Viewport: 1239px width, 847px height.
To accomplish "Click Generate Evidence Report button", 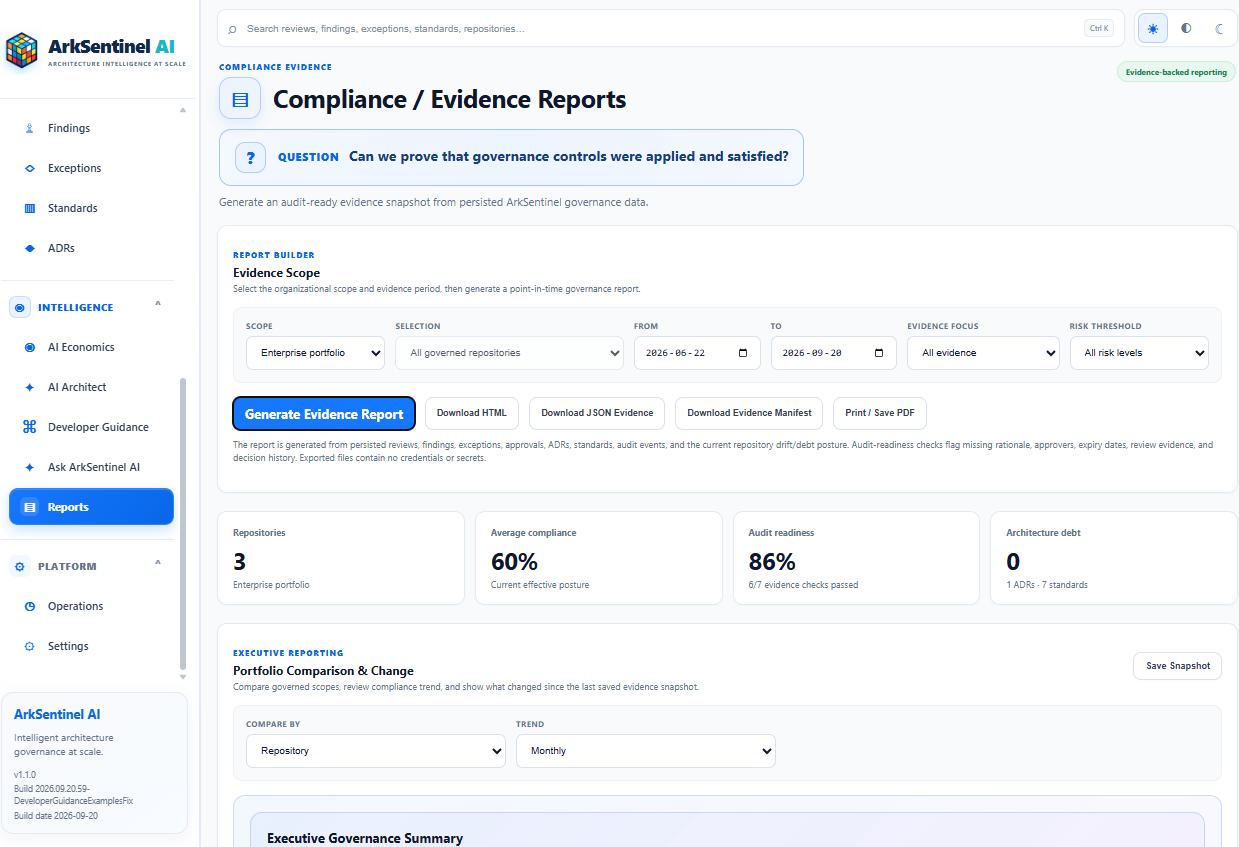I will click(x=324, y=414).
